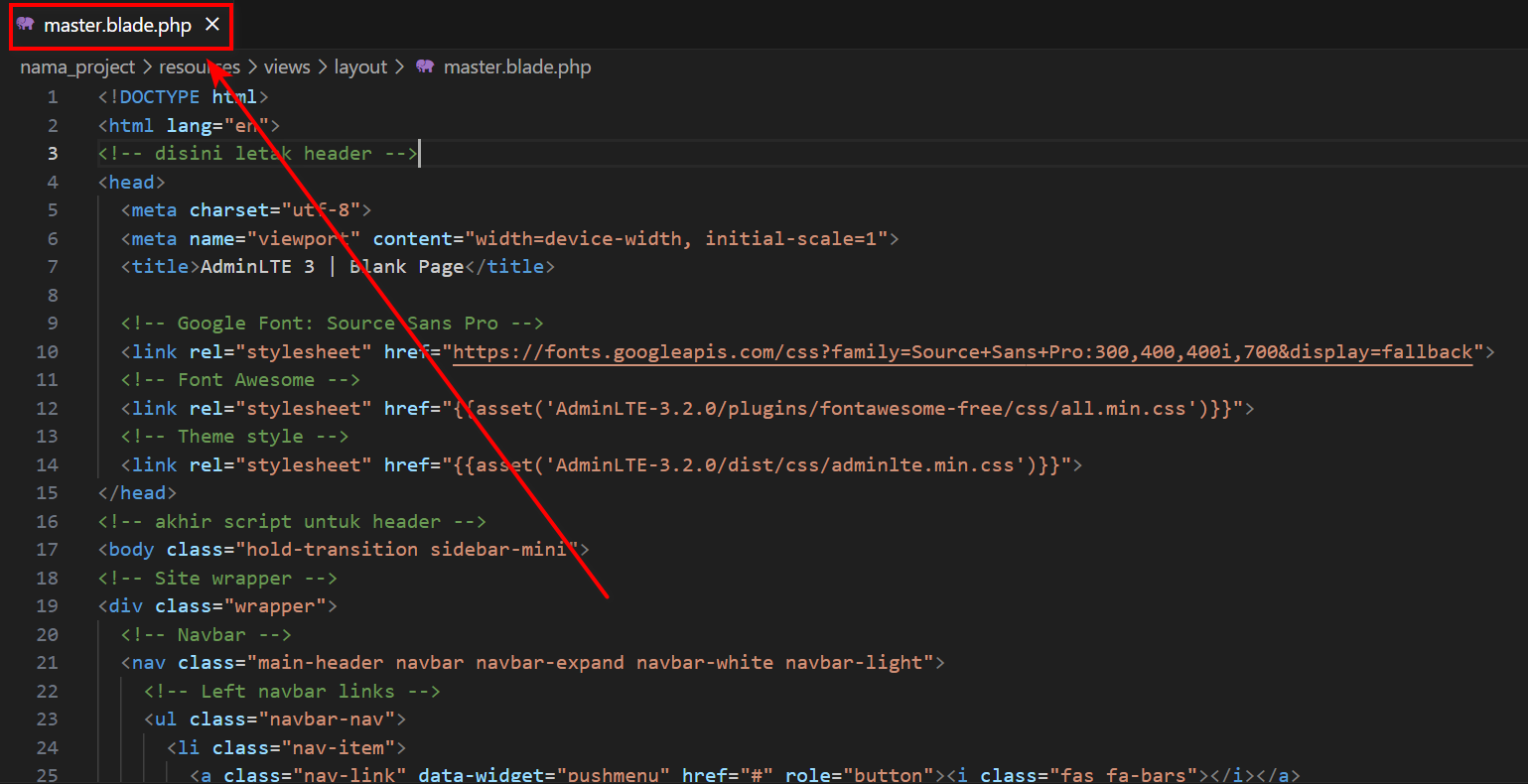Click the 'Site wrapper' comment
The image size is (1528, 784).
coord(217,578)
